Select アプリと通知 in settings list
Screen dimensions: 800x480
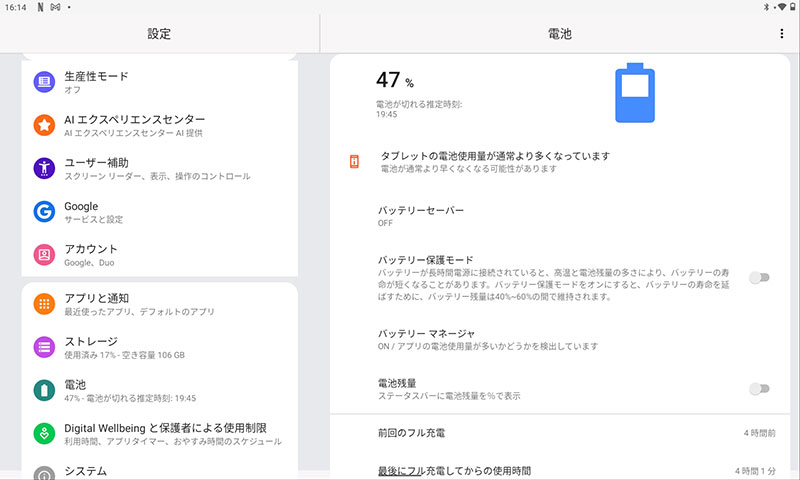click(160, 304)
